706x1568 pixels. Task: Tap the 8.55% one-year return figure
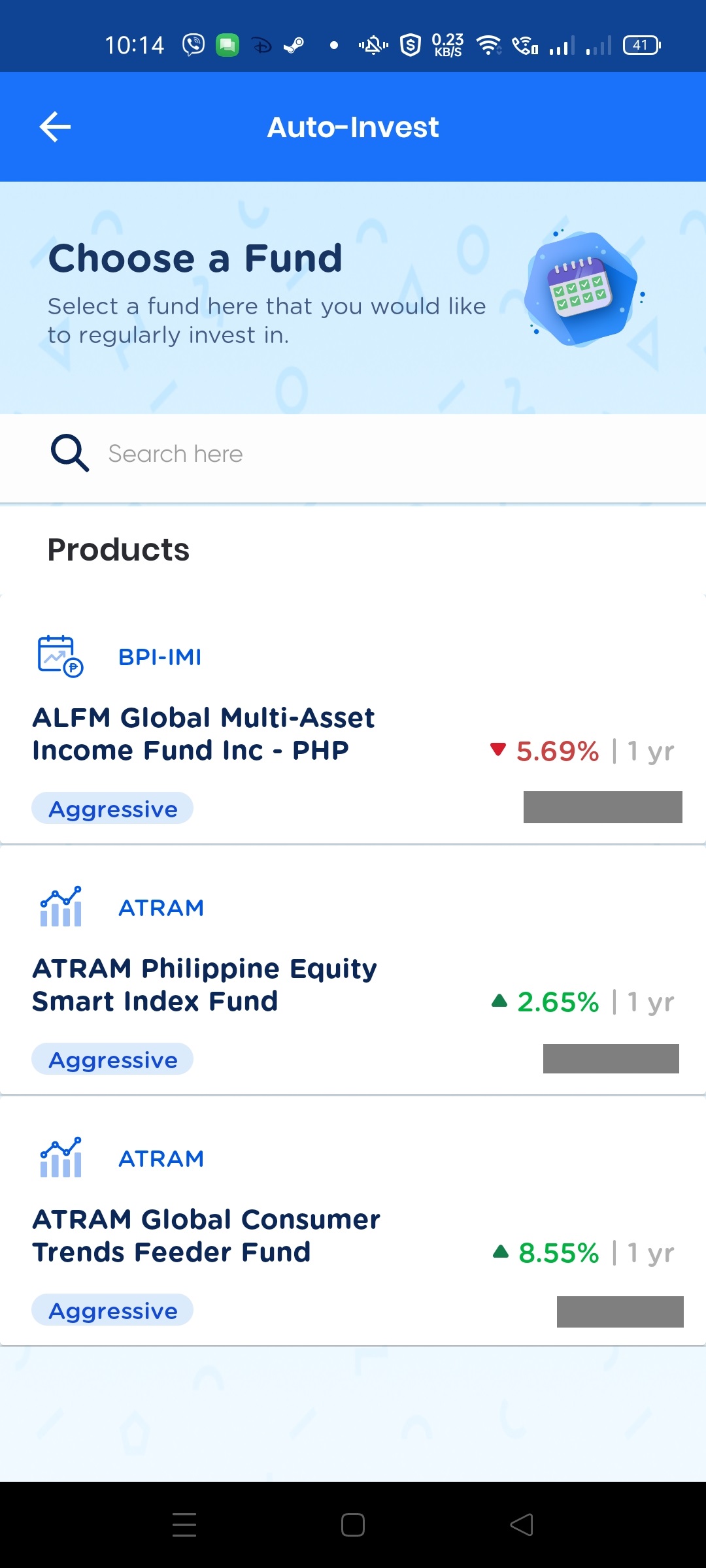558,1253
